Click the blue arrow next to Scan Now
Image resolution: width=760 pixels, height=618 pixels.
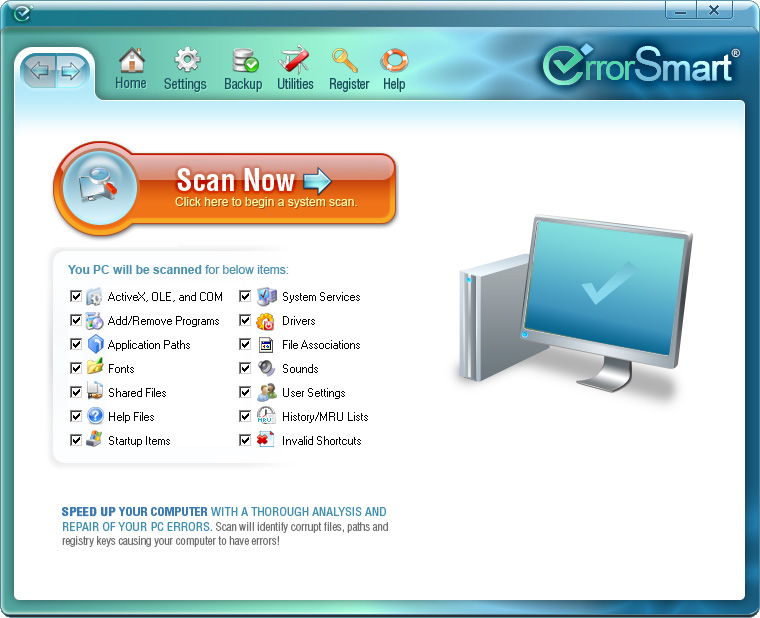[x=317, y=181]
